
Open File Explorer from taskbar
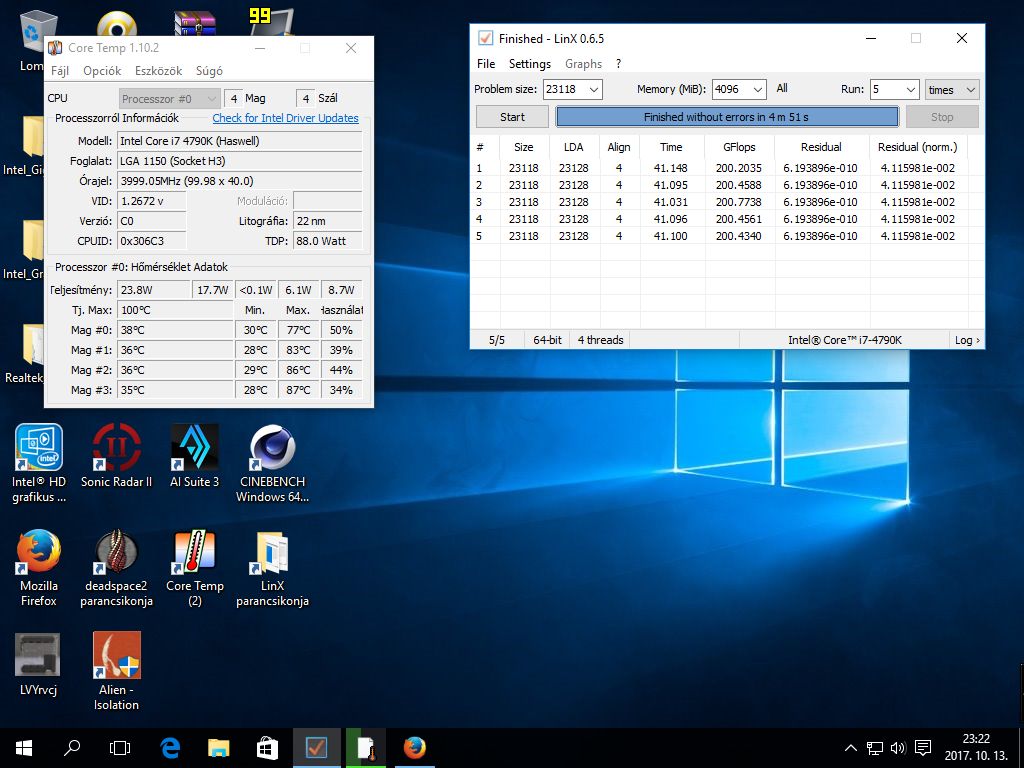219,748
